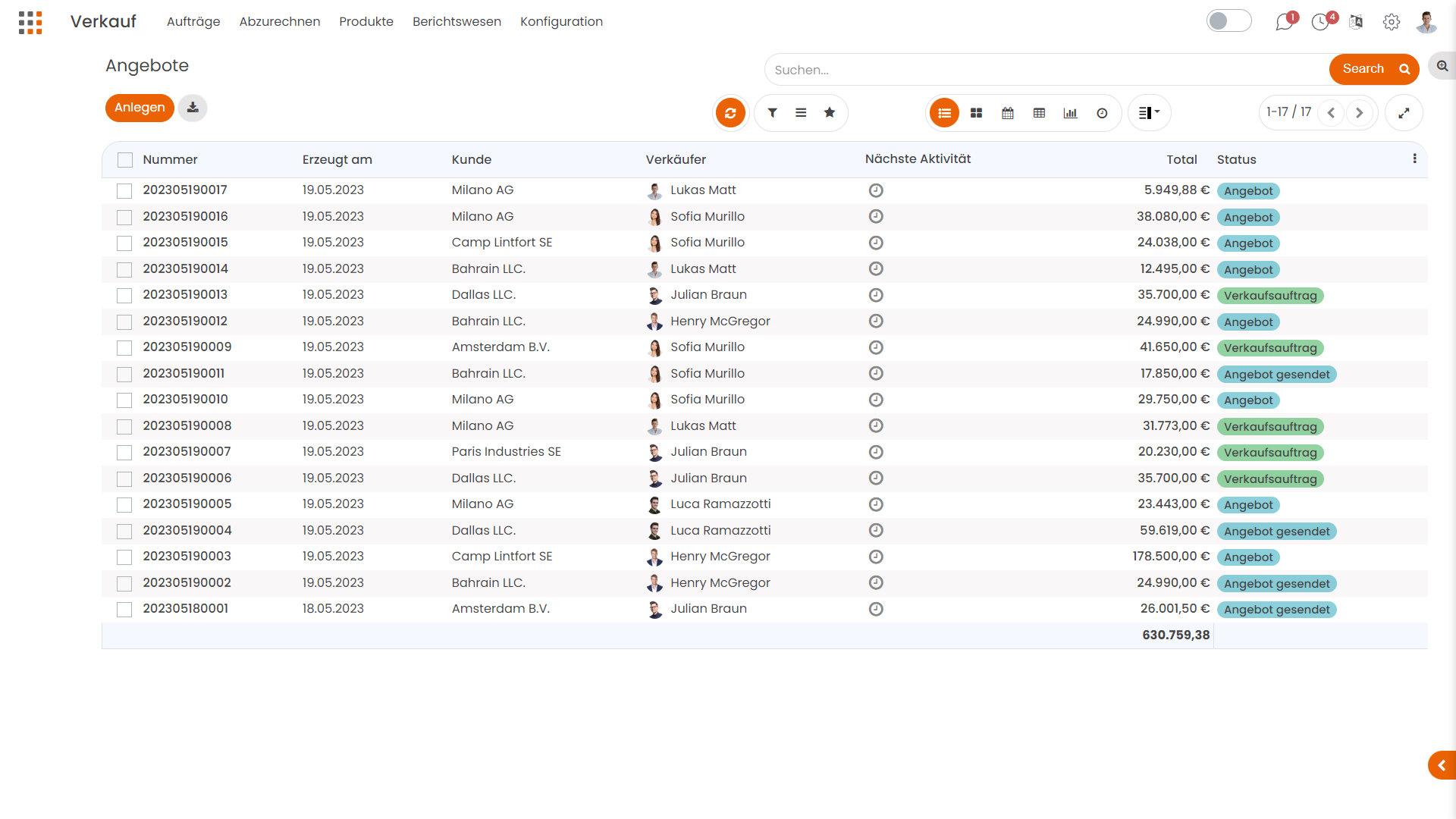This screenshot has height=819, width=1456.
Task: Open the Berichtswesen menu
Action: 457,22
